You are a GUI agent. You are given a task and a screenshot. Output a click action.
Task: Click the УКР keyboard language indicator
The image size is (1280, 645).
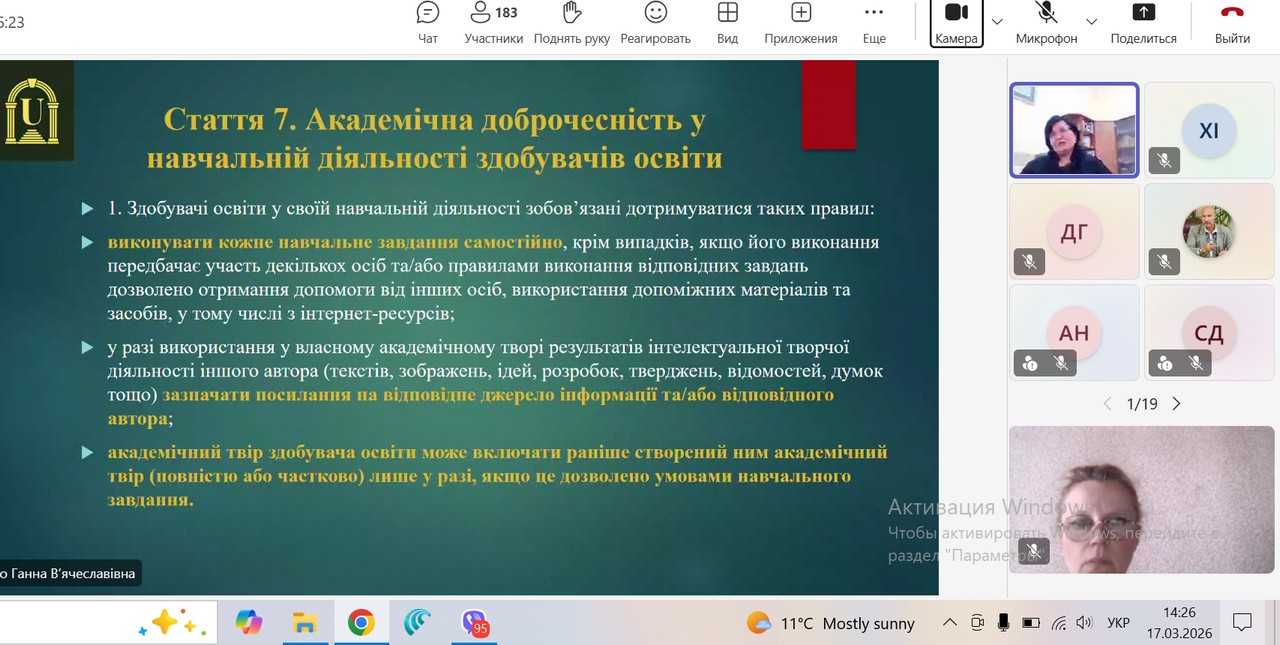(1118, 623)
